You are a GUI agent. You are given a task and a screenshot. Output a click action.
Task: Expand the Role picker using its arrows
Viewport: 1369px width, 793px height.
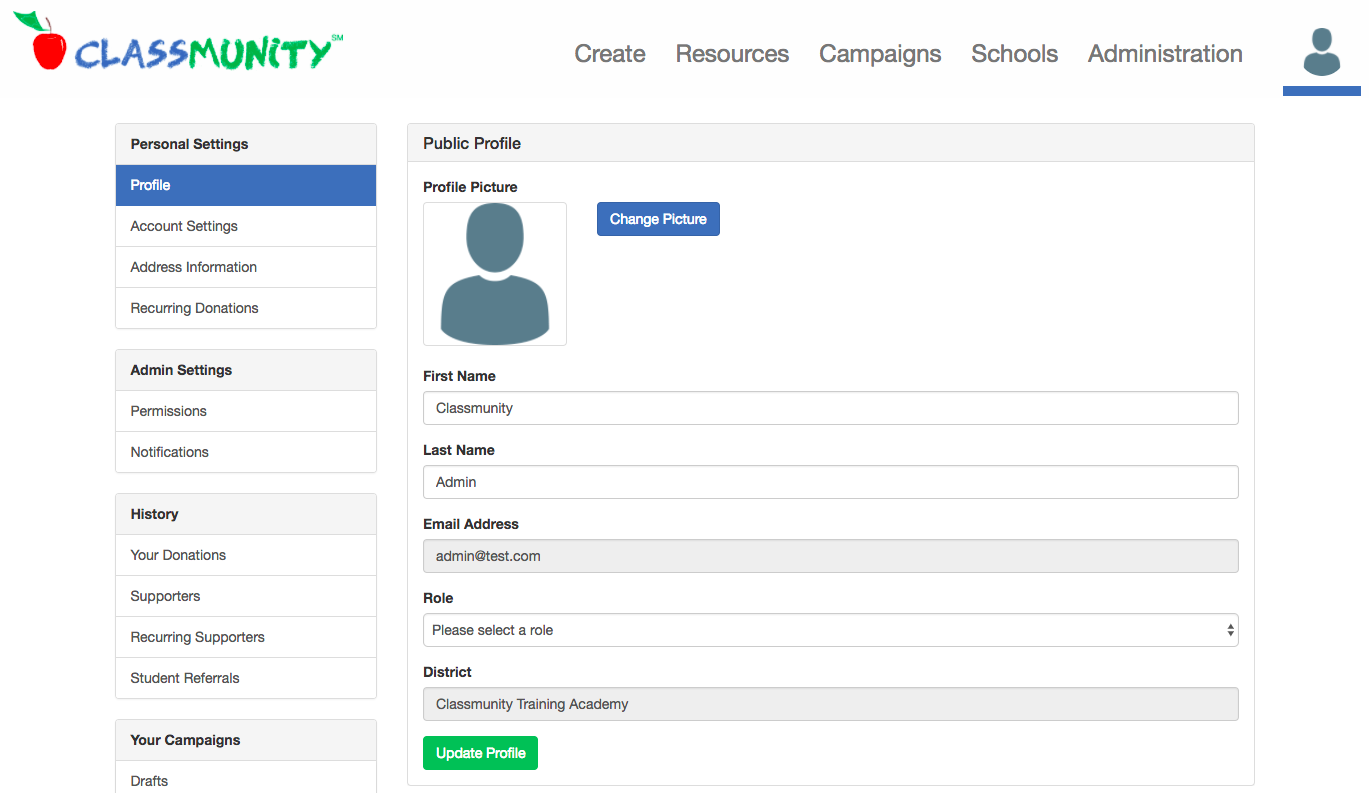point(1228,630)
